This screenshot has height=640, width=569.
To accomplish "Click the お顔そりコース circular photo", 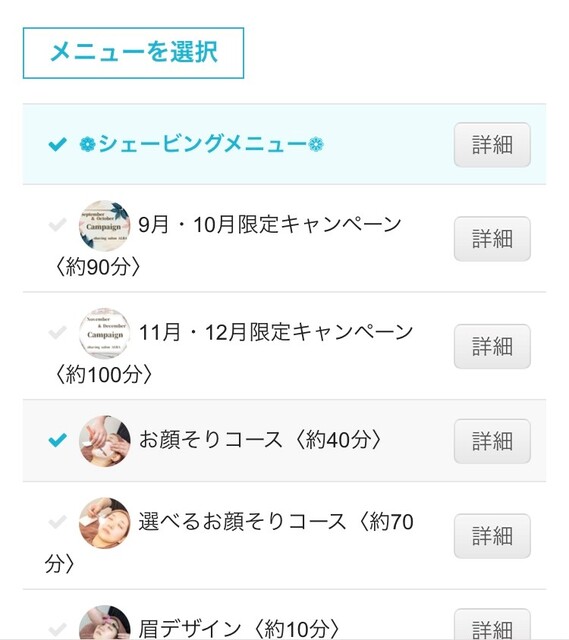I will 104,441.
